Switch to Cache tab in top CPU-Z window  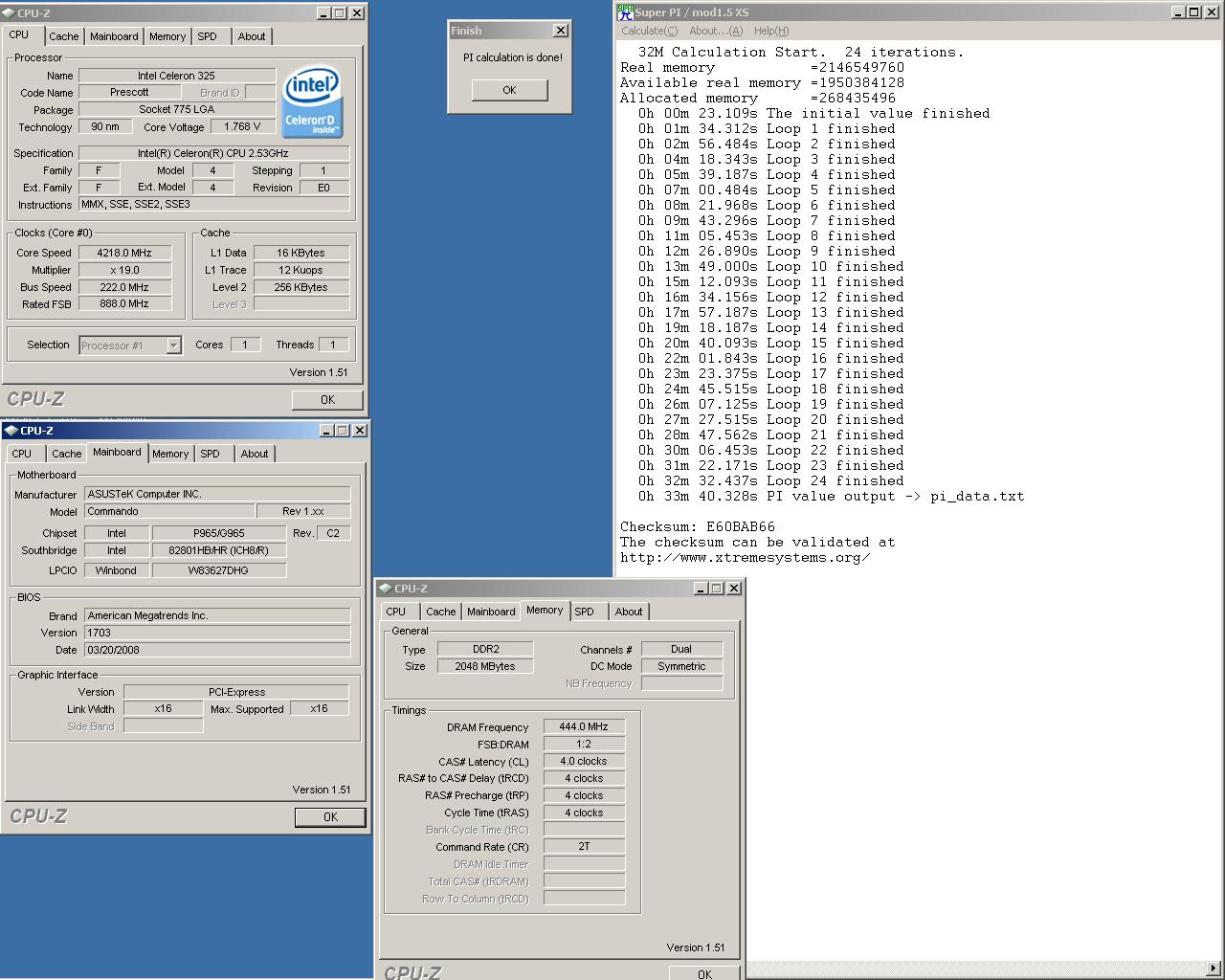pos(64,36)
